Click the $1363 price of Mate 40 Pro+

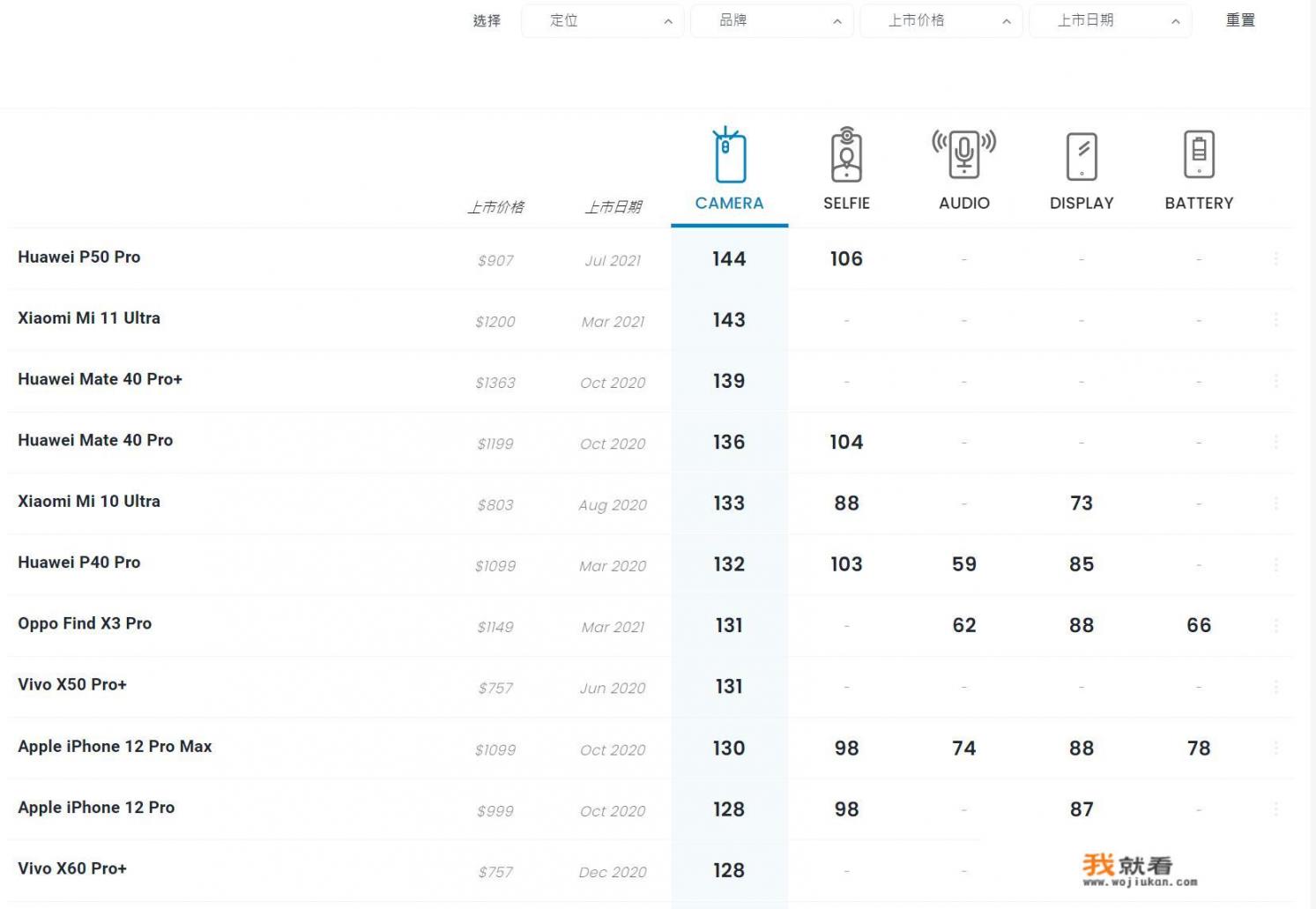point(495,383)
